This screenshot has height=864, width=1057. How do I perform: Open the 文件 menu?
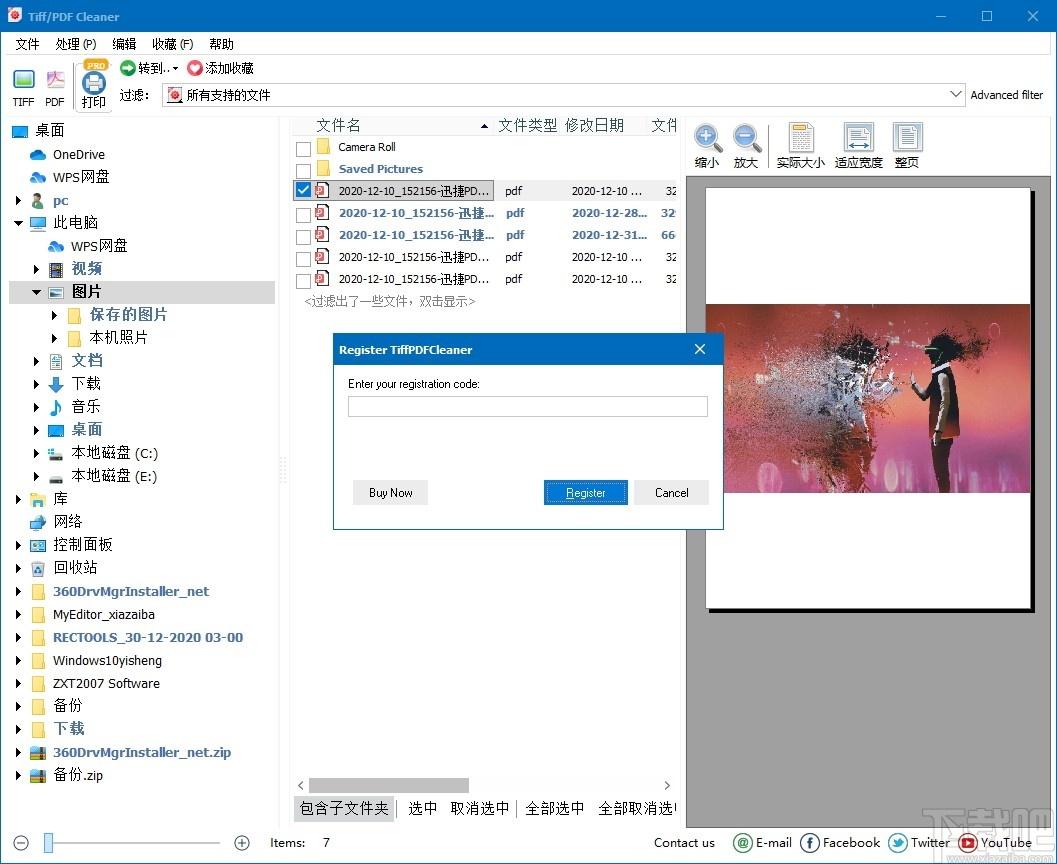(27, 44)
